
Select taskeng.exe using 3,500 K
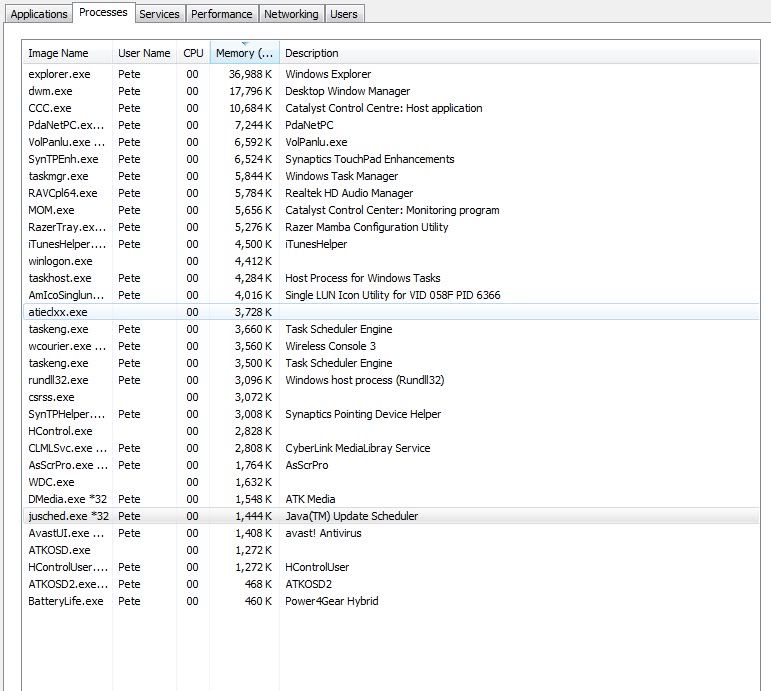[391, 363]
